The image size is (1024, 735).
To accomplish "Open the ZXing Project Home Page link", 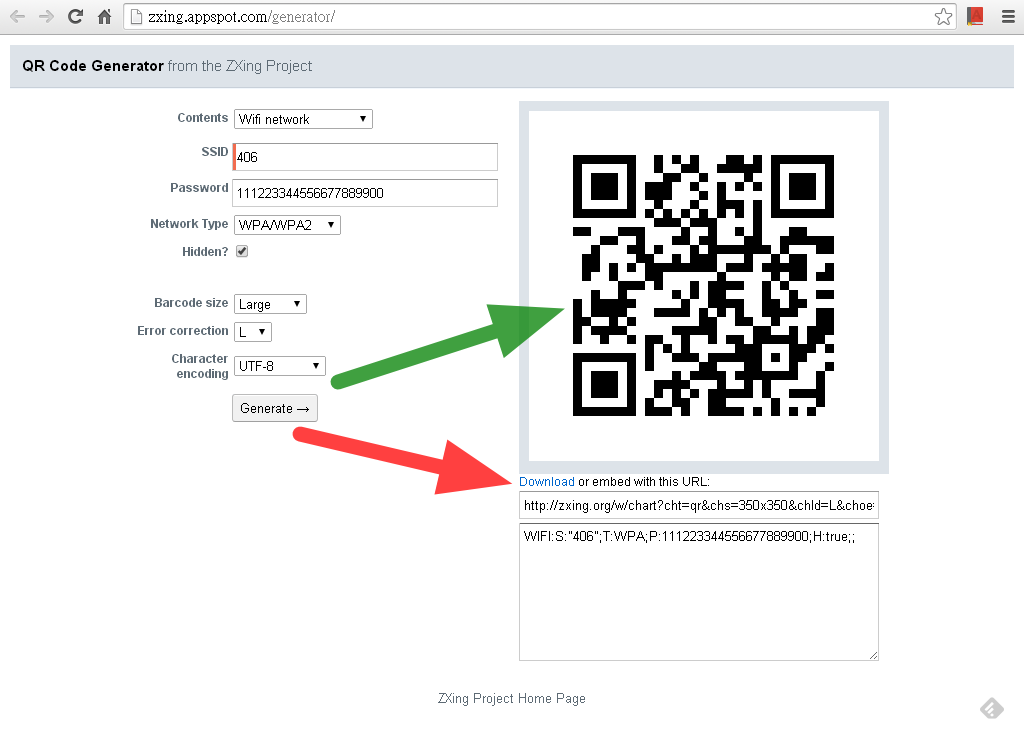I will point(511,698).
